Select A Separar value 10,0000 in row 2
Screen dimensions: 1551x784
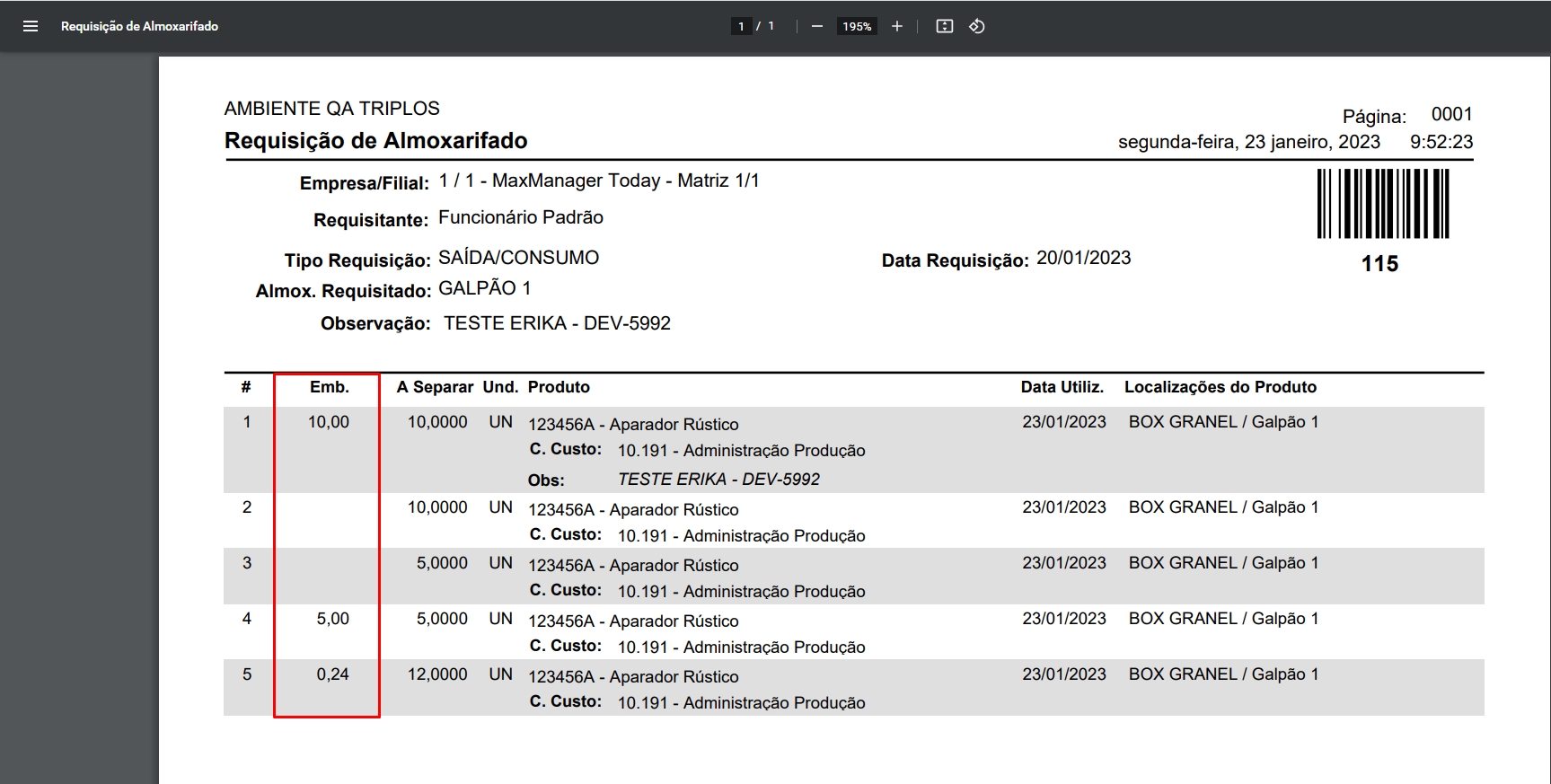pyautogui.click(x=437, y=507)
